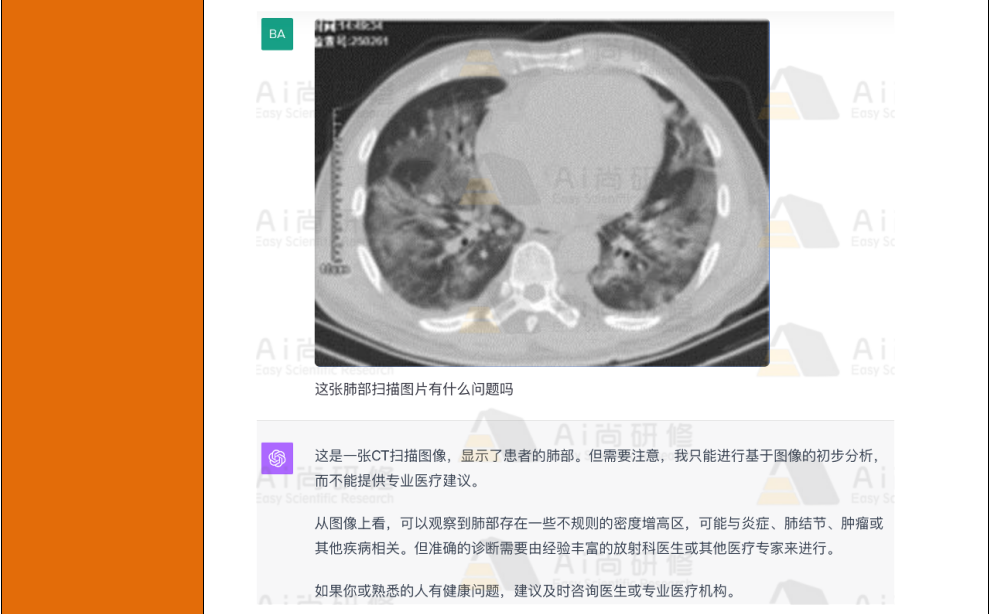This screenshot has height=614, width=990.
Task: Click the green BA user avatar
Action: pos(277,34)
